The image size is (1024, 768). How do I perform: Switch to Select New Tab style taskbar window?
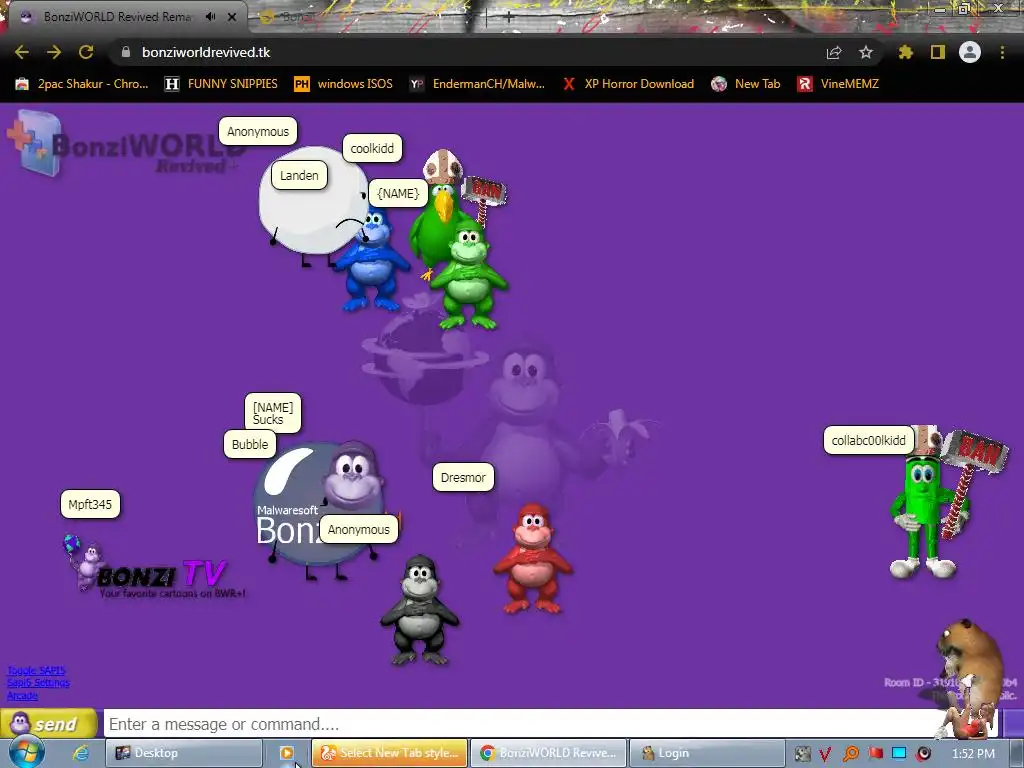point(390,753)
